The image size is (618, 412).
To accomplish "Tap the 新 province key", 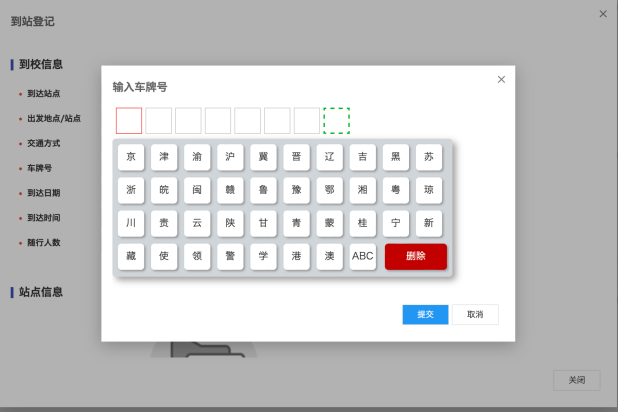I will (x=429, y=223).
